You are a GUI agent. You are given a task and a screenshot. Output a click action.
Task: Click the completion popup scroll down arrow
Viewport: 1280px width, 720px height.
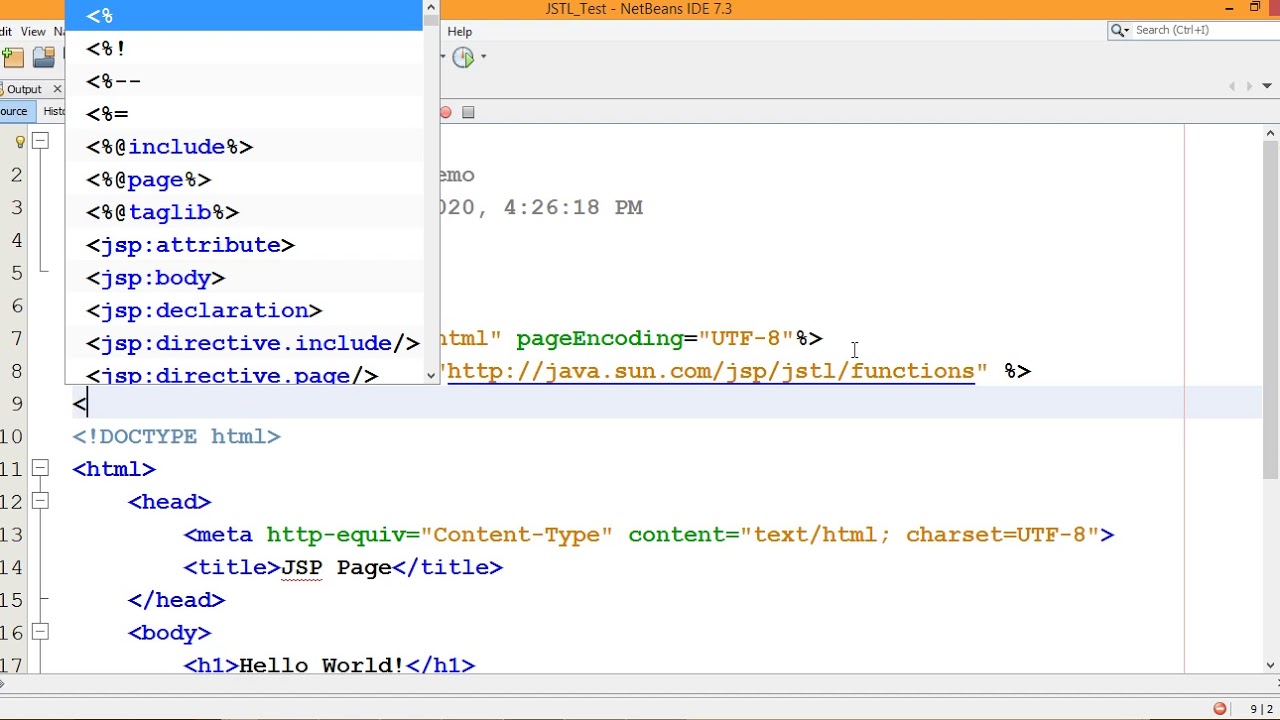[x=431, y=376]
